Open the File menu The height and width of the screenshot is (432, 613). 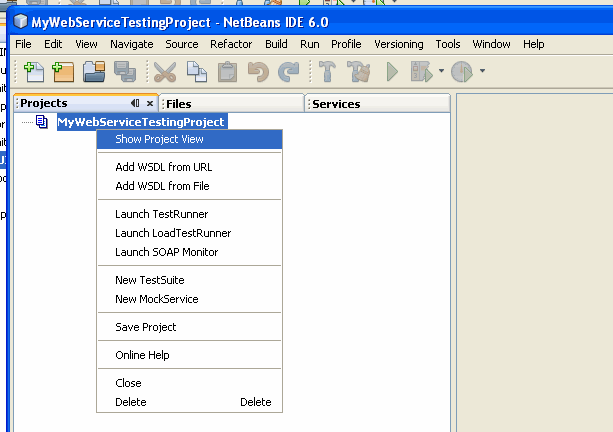(x=23, y=44)
